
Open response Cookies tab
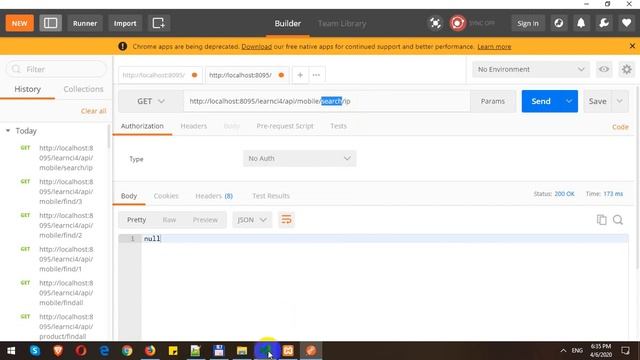(x=166, y=196)
